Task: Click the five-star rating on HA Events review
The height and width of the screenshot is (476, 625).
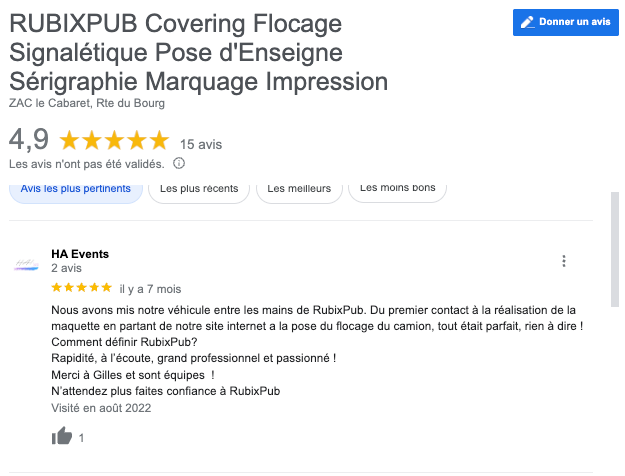Action: [x=82, y=288]
